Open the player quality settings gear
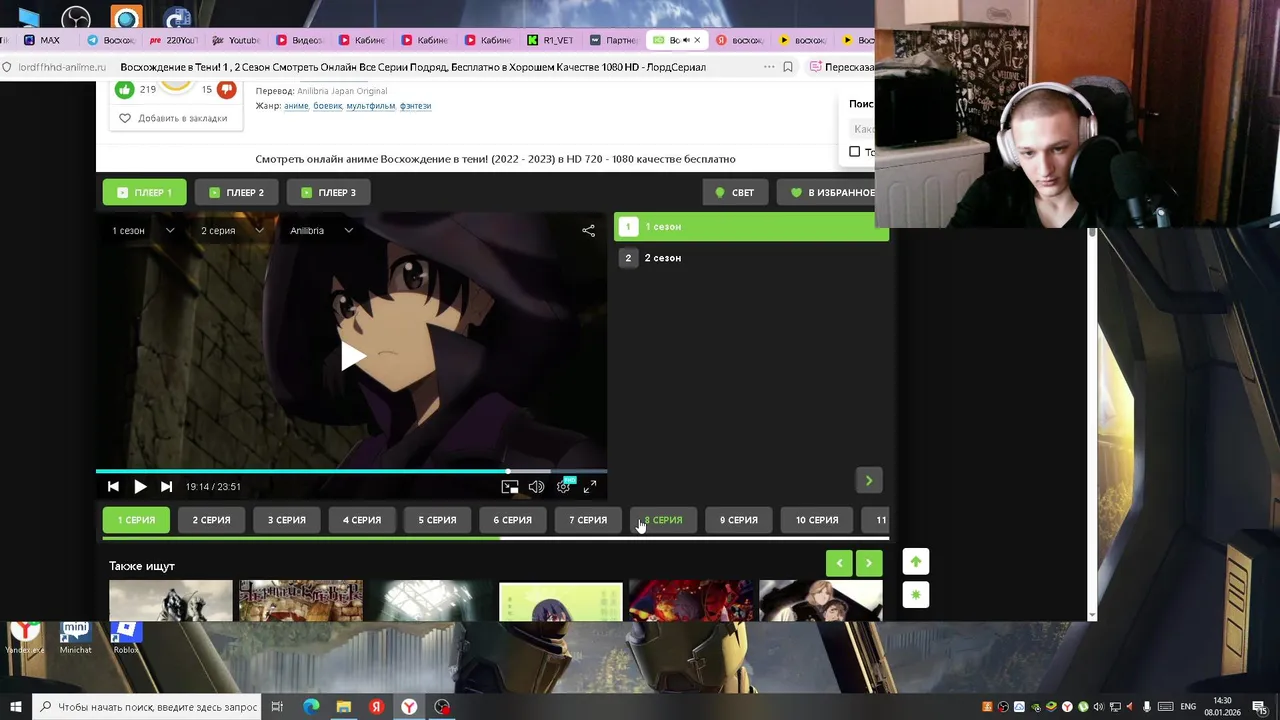The width and height of the screenshot is (1280, 720). 564,487
